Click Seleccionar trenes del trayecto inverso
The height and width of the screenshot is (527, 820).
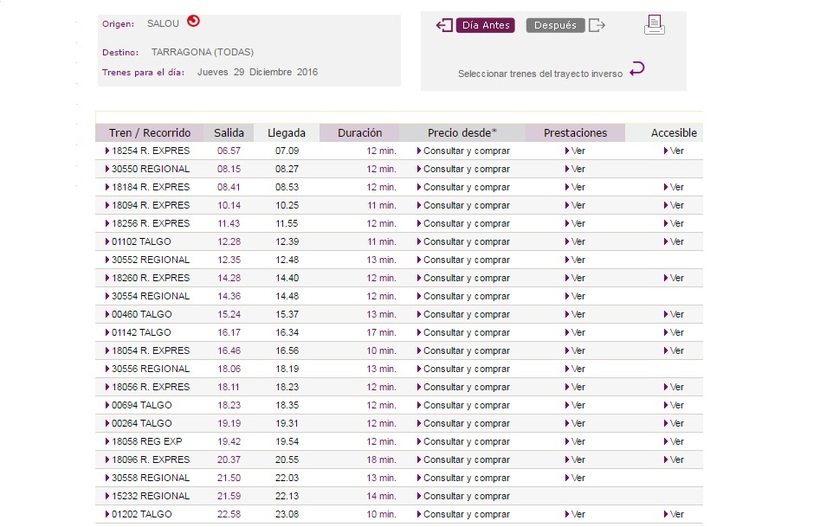click(540, 73)
